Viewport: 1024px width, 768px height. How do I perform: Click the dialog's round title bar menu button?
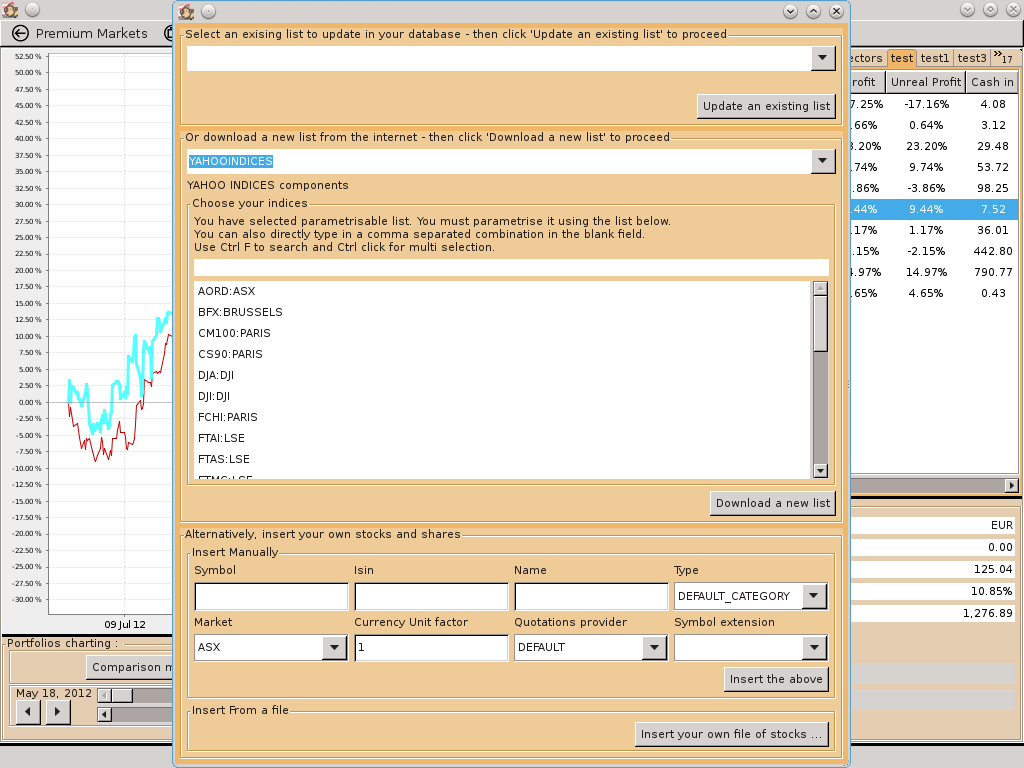(x=208, y=11)
